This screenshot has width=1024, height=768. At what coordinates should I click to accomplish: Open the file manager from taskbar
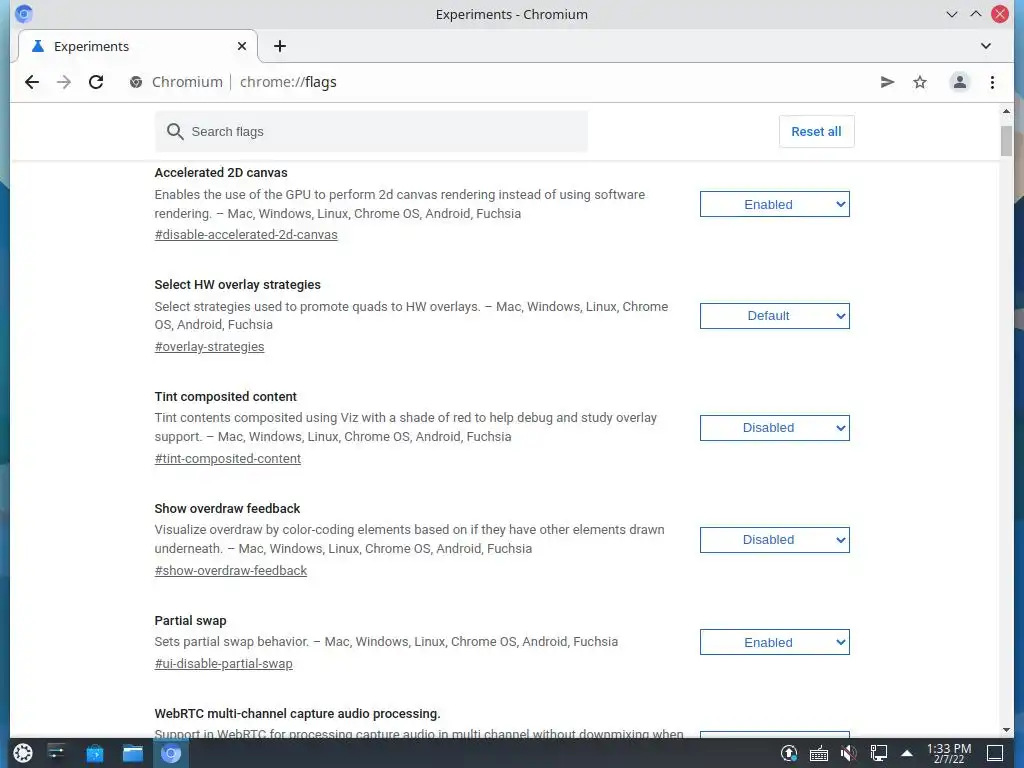133,754
